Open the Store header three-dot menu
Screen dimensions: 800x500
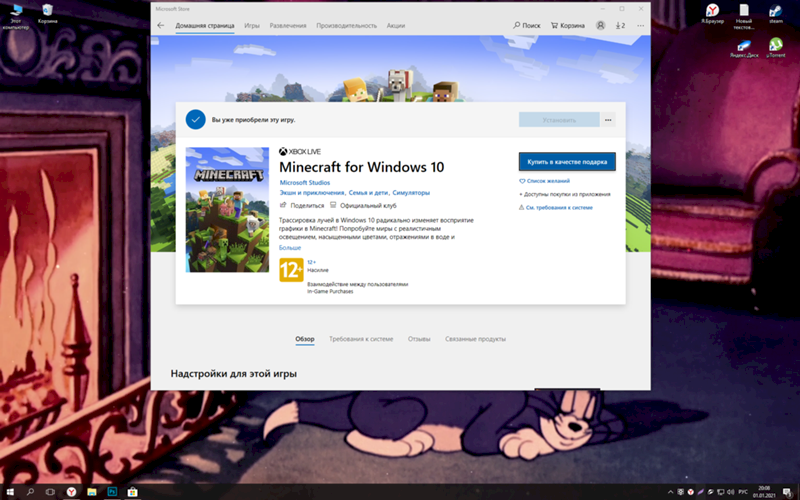click(x=640, y=26)
